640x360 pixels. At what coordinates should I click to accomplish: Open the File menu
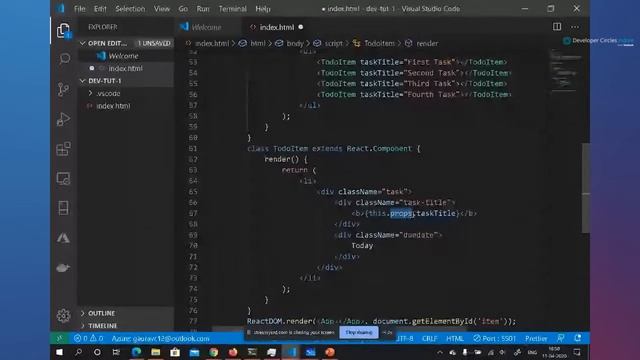[x=80, y=9]
